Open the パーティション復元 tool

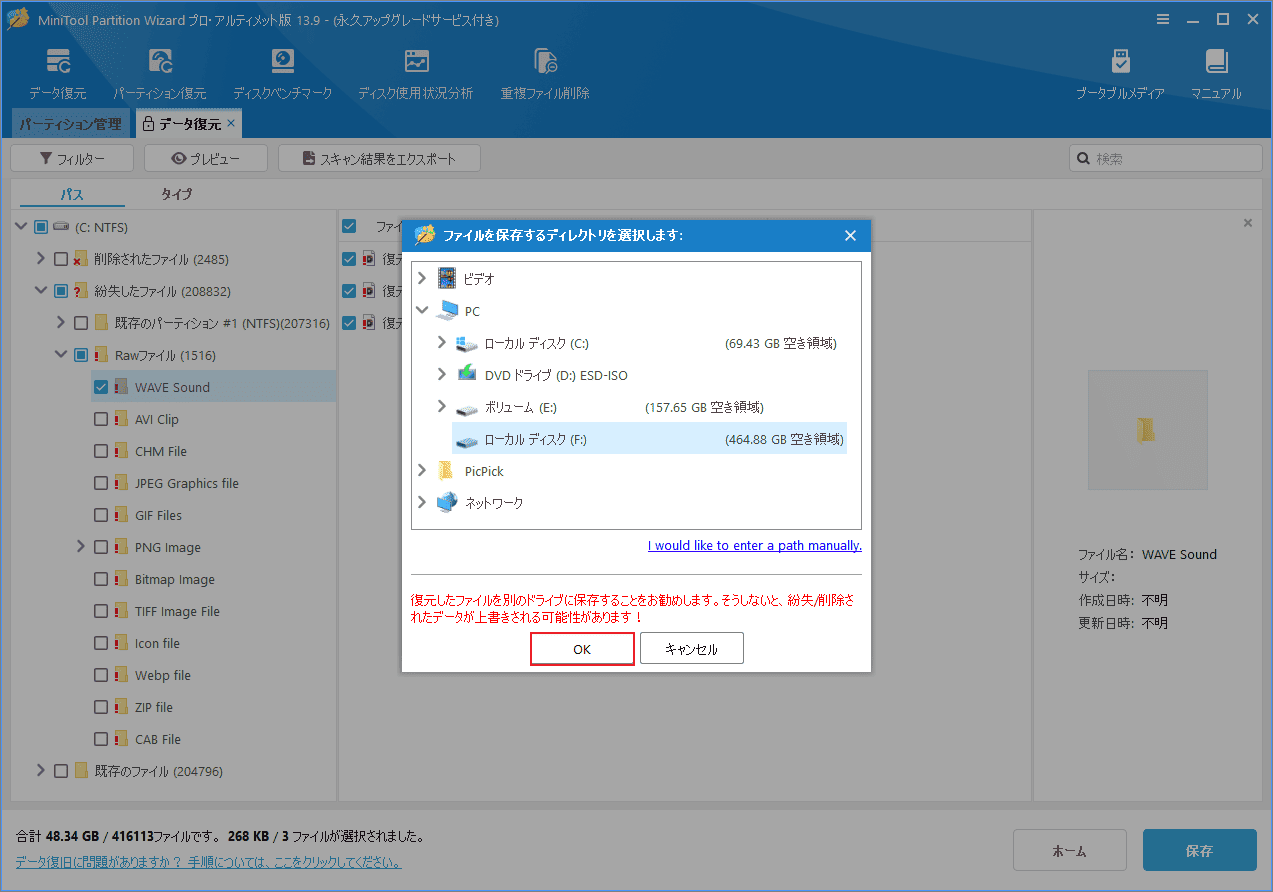coord(160,74)
